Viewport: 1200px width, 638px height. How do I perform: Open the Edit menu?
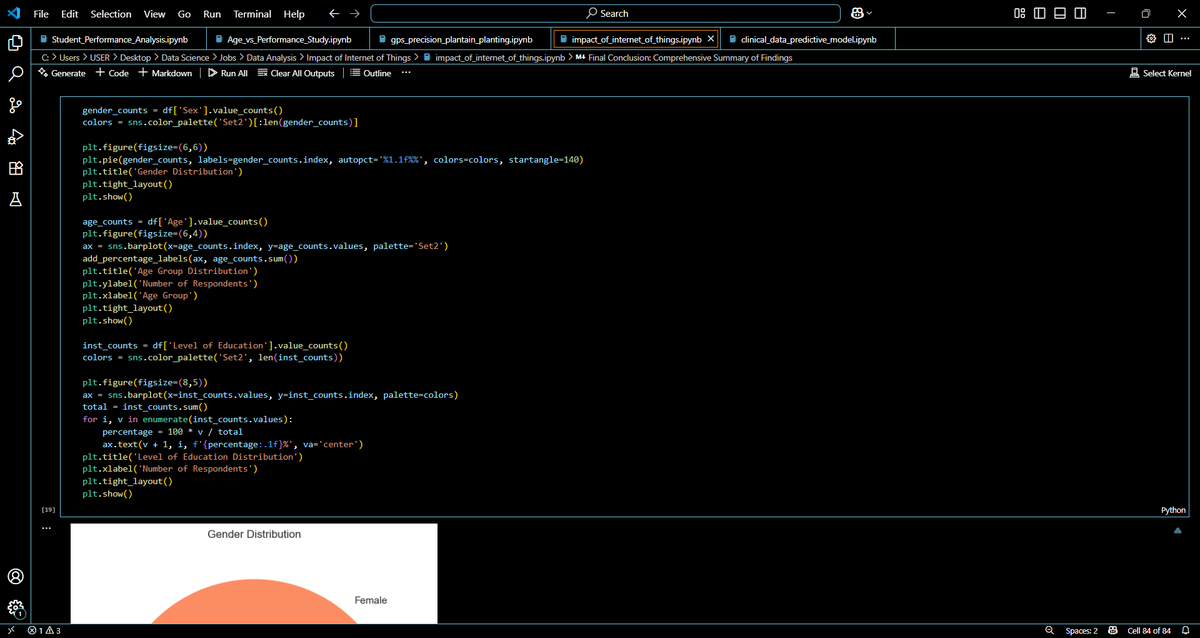pos(70,14)
